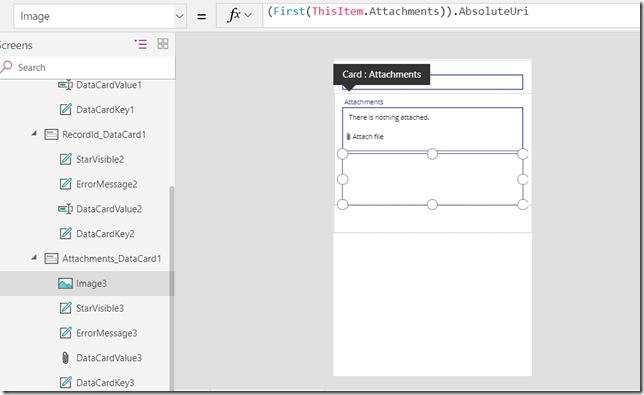Click the tree view vertical scrollbar
644x395 pixels.
pos(172,287)
